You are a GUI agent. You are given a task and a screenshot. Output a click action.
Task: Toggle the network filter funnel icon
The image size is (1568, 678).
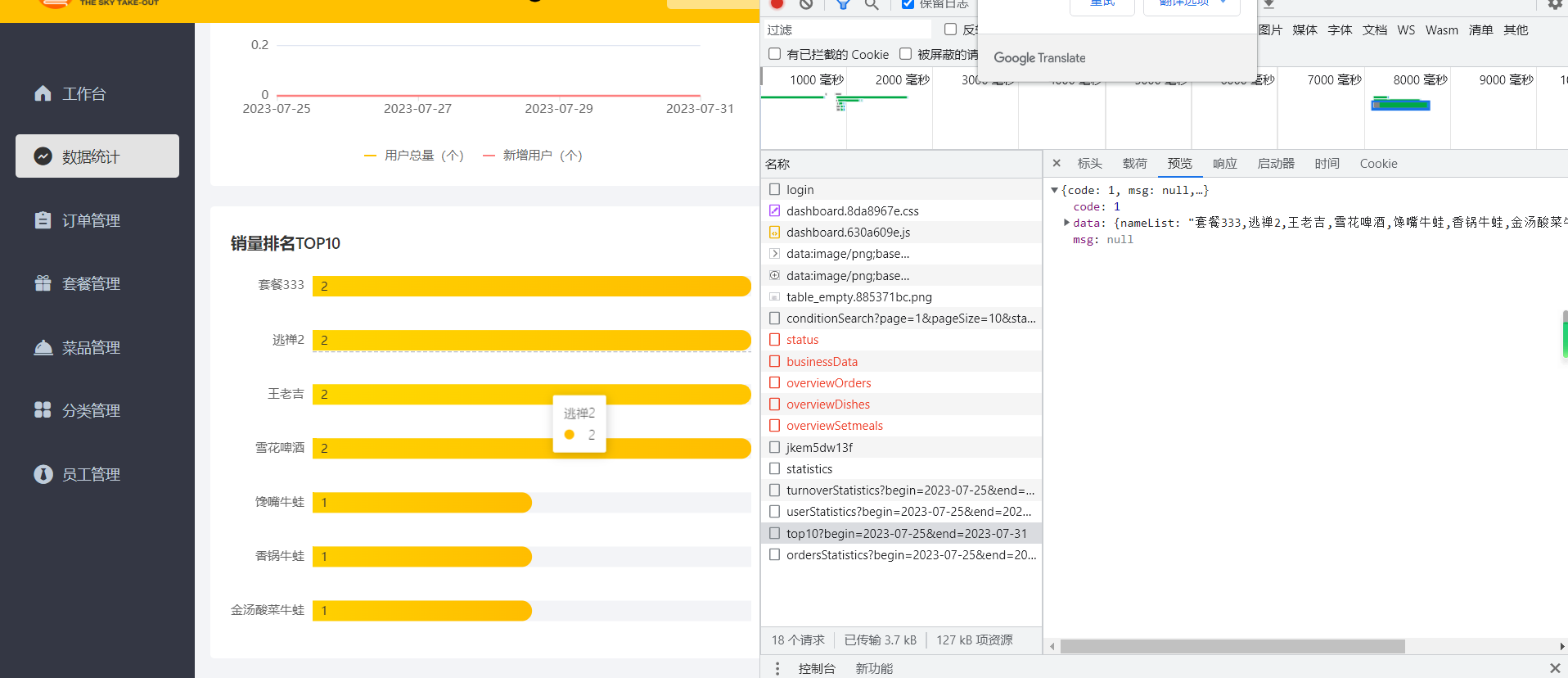(843, 4)
